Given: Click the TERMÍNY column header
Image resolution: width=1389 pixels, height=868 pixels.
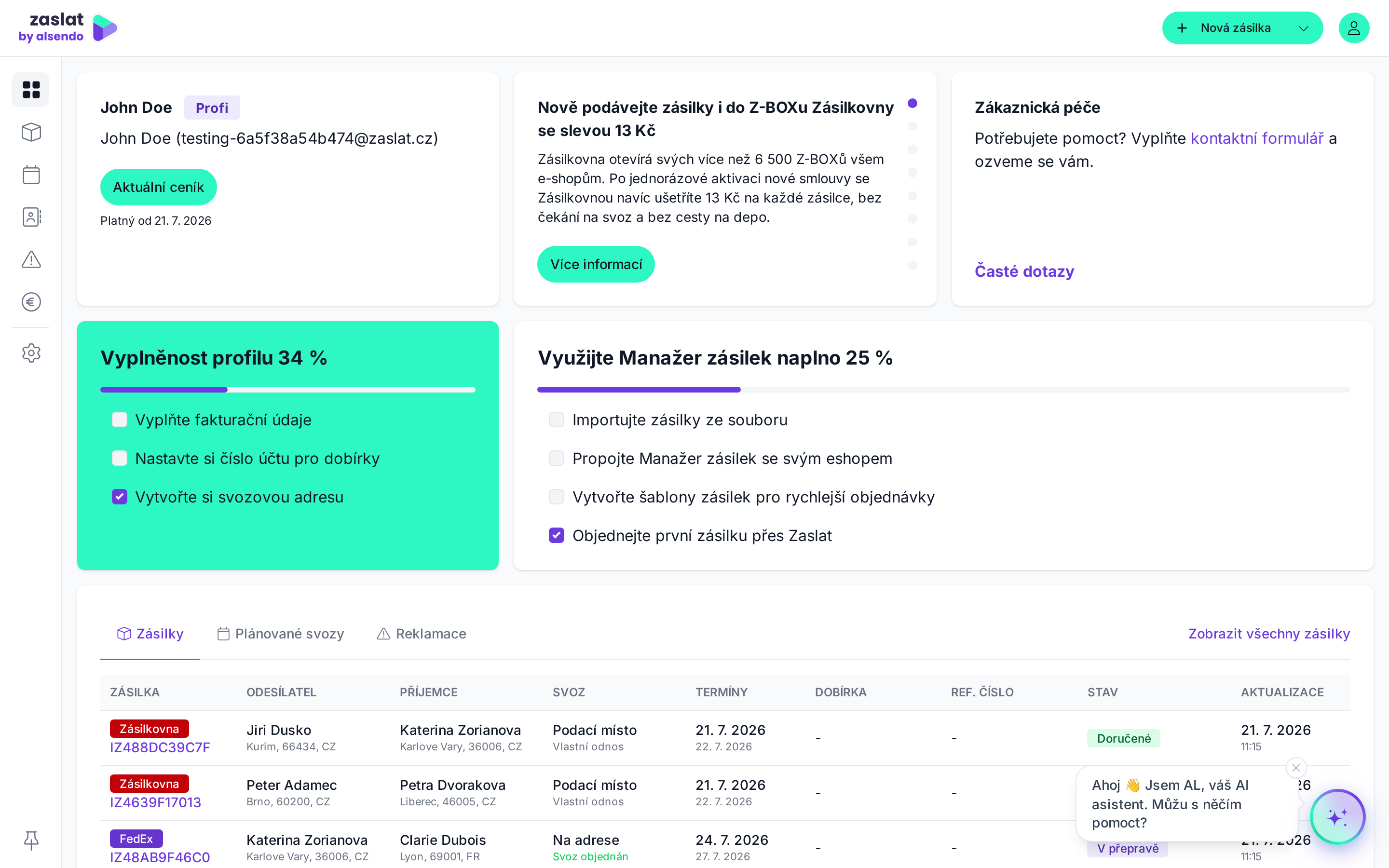Looking at the screenshot, I should coord(722,692).
